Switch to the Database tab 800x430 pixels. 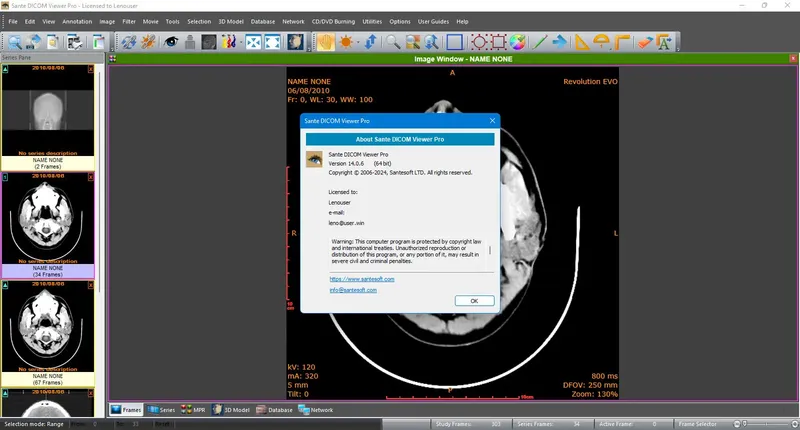275,410
